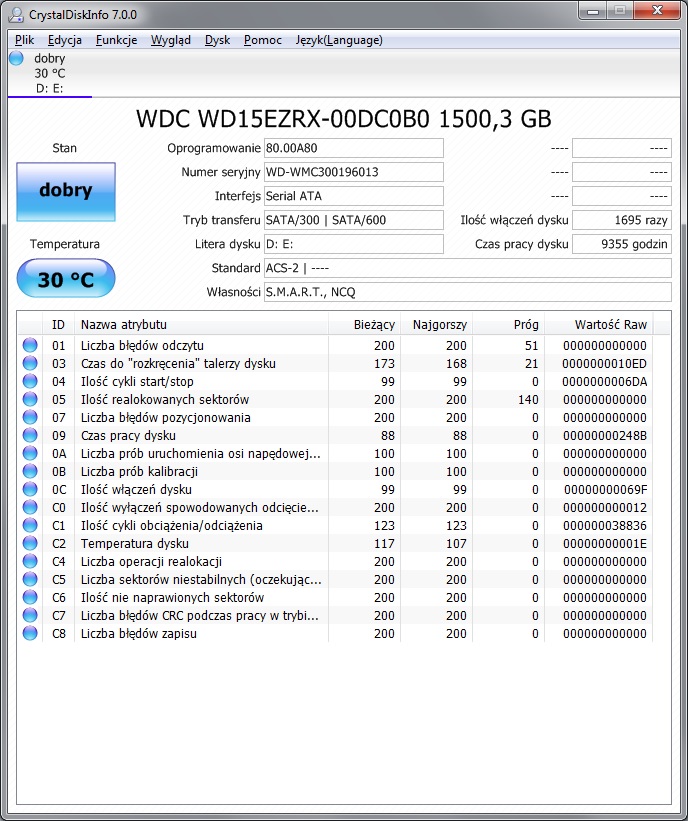
Task: Click the 'Bieżący' column header
Action: point(364,325)
